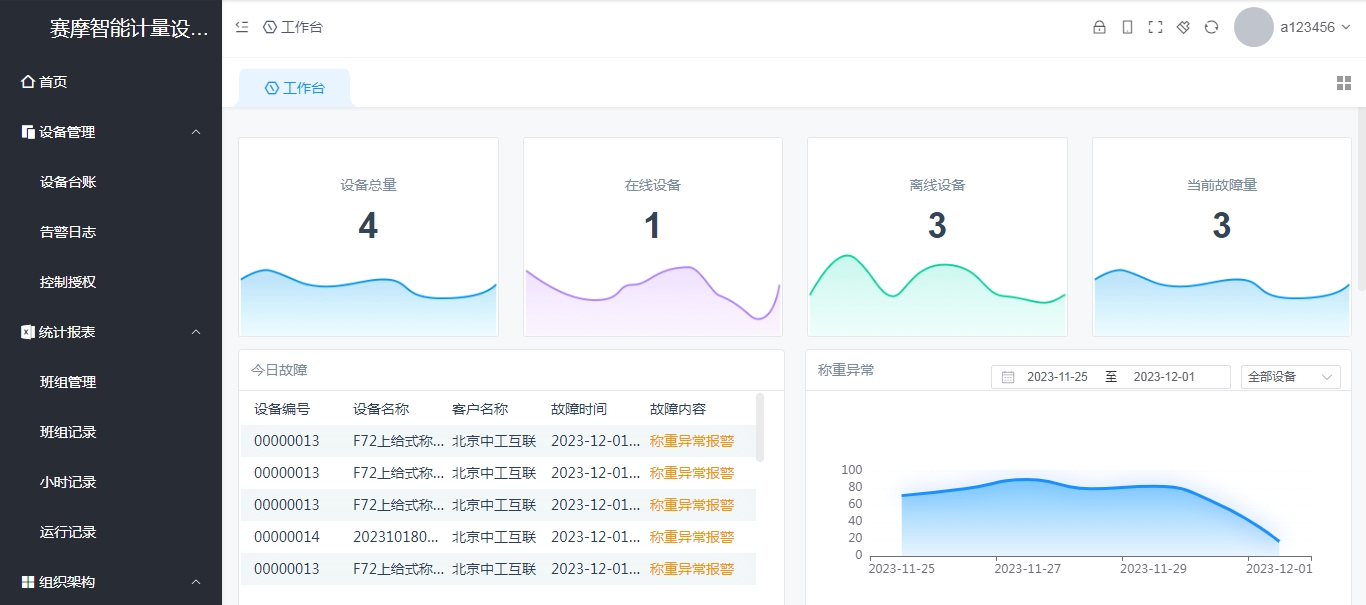Collapse the 统计报表 menu section

[110, 331]
